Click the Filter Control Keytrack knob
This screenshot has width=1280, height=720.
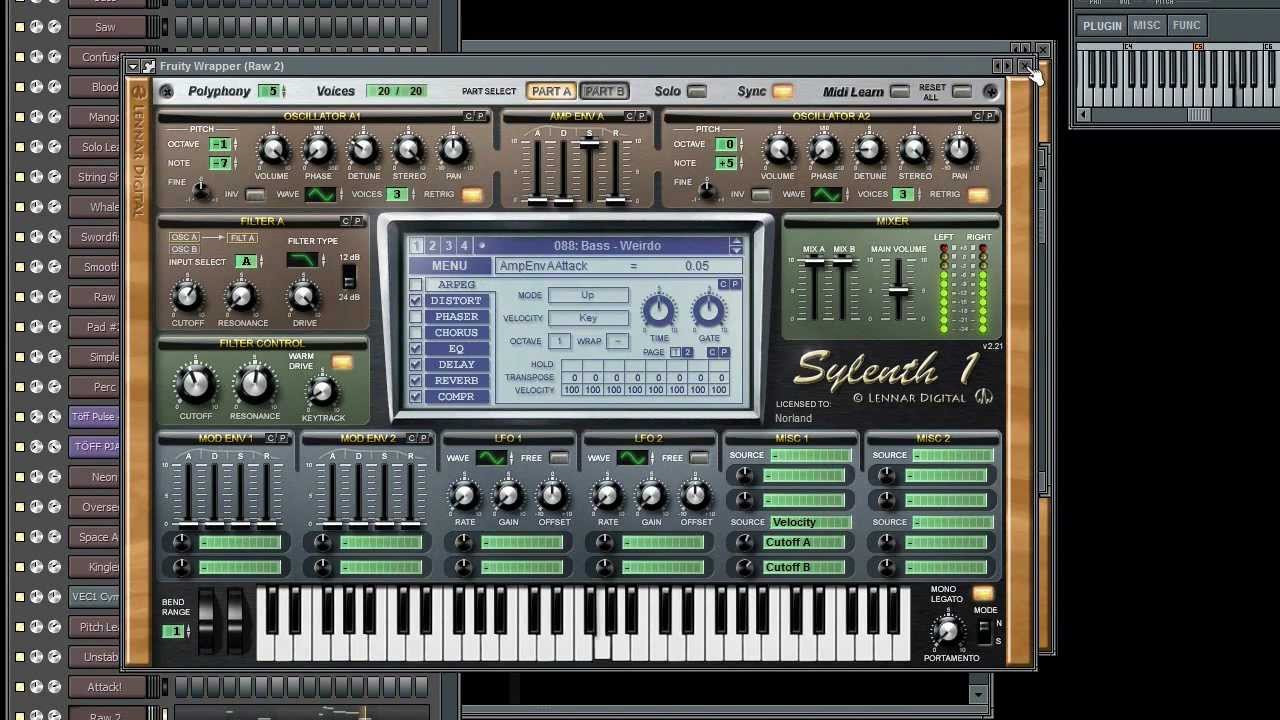click(322, 392)
